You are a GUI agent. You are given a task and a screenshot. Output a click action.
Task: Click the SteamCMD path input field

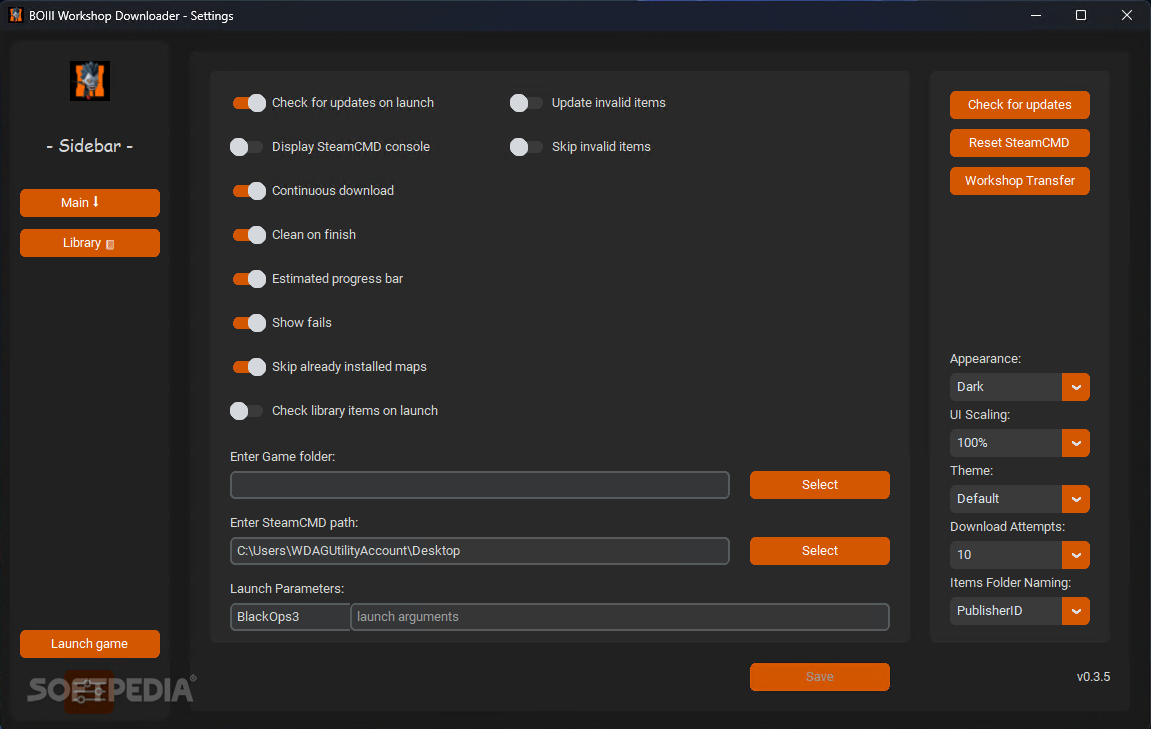click(479, 551)
